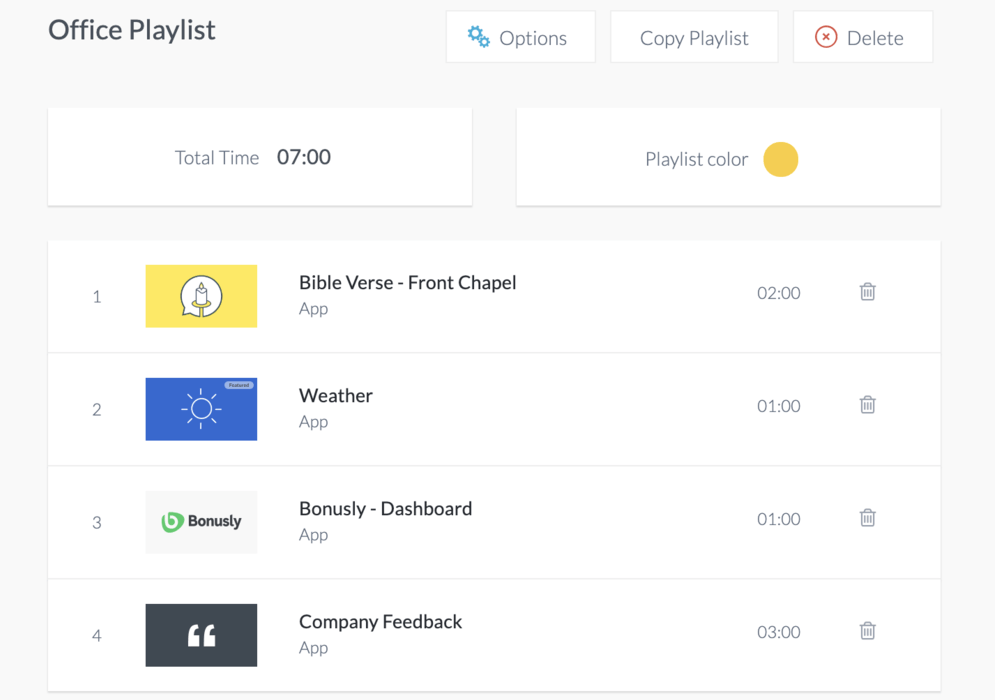1000x700 pixels.
Task: Open the yellow Playlist color swatch
Action: click(781, 159)
